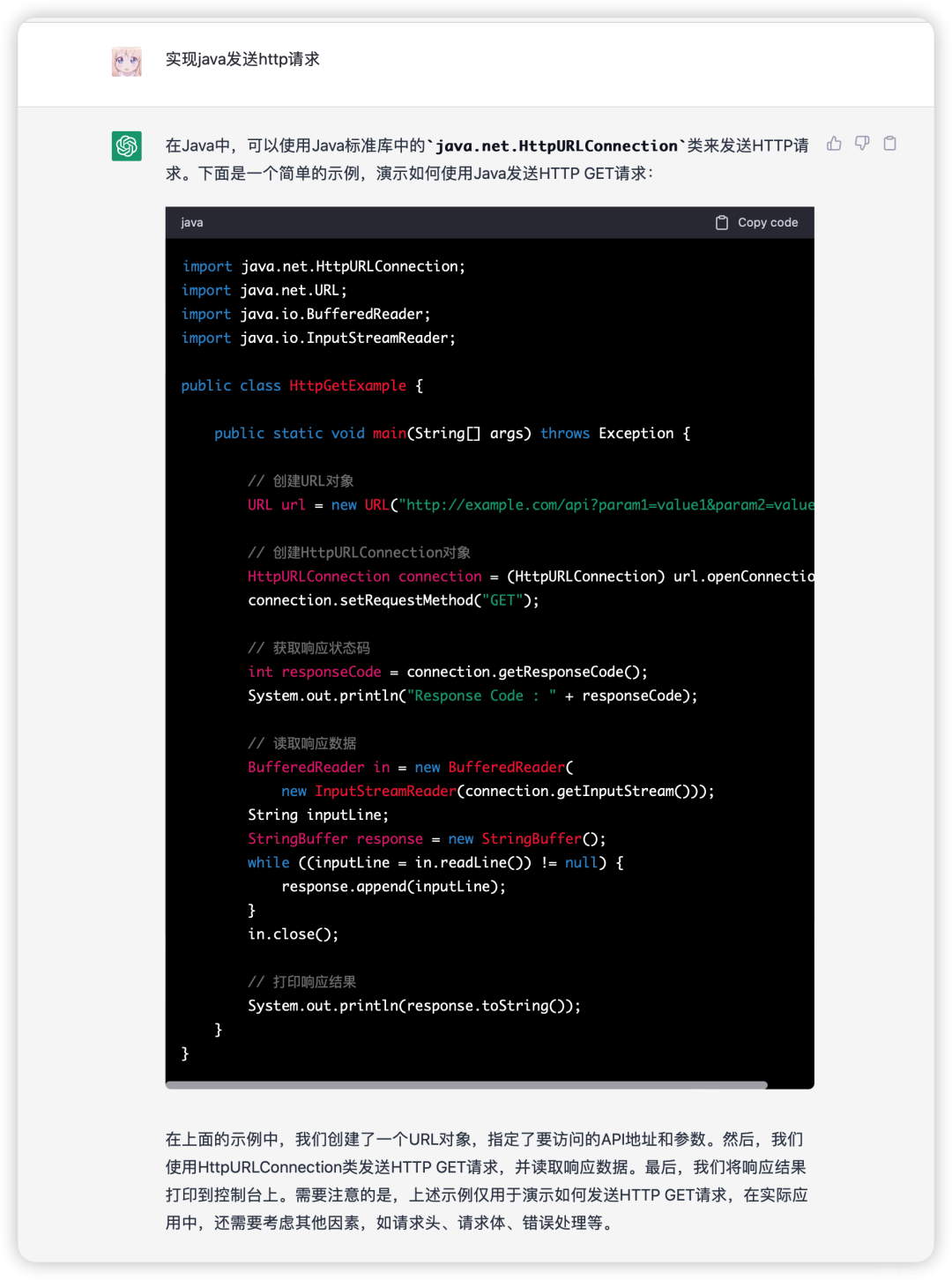
Task: Click the user's anime avatar picture
Action: coord(127,61)
